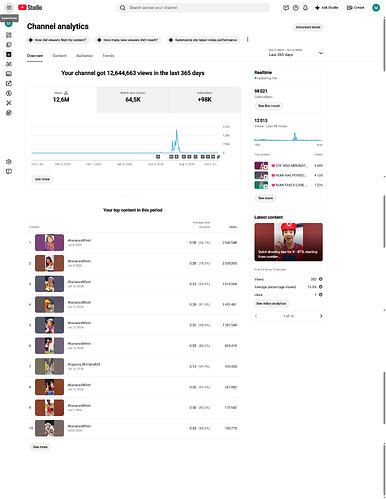Screen dimensions: 386x499
Task: Click the first video marker under chart
Action: tap(158, 157)
